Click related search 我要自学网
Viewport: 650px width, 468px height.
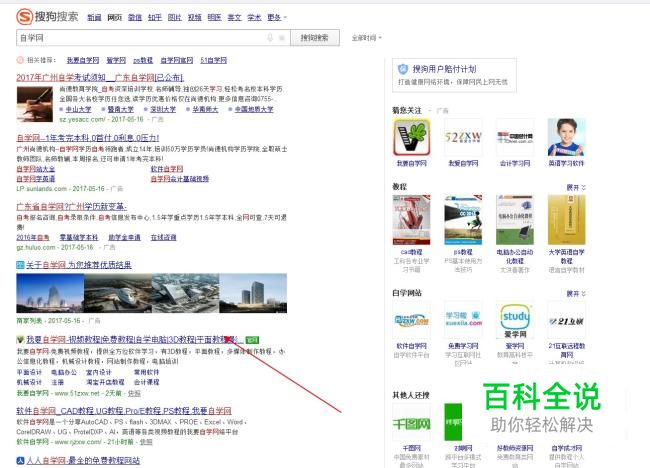(x=83, y=60)
